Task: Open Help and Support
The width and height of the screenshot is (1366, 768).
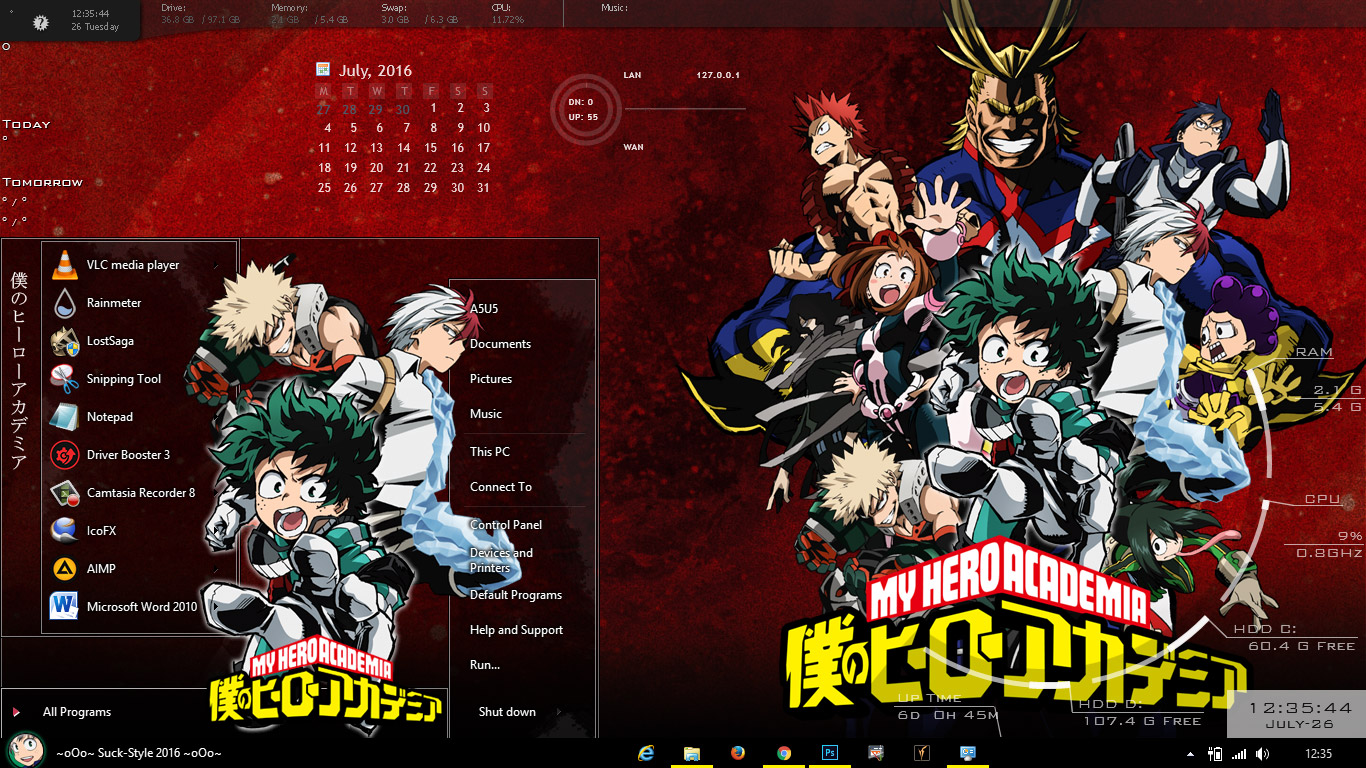Action: click(516, 630)
